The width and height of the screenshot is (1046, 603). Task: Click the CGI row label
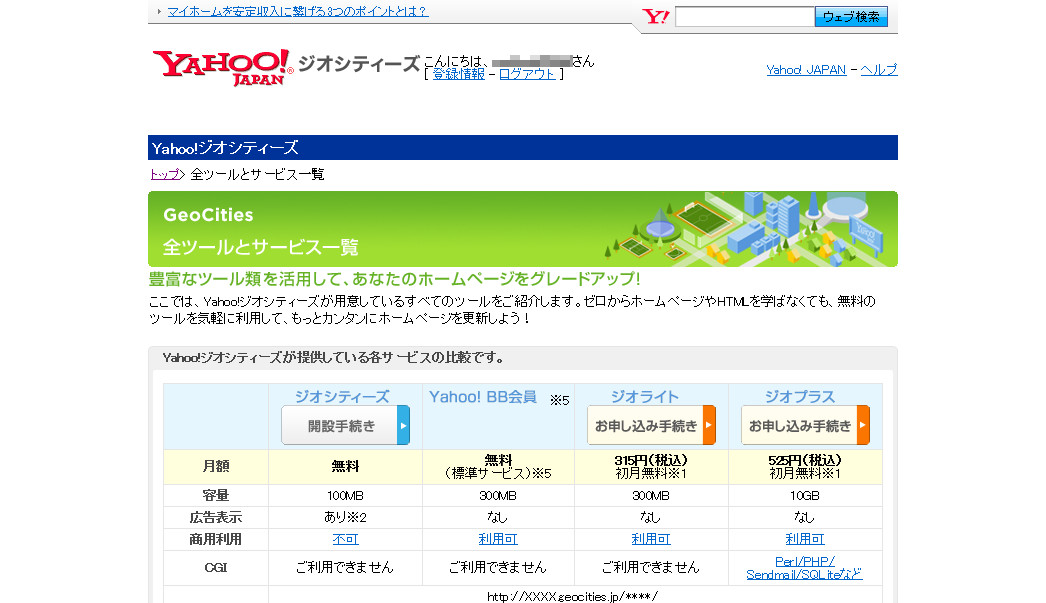216,568
